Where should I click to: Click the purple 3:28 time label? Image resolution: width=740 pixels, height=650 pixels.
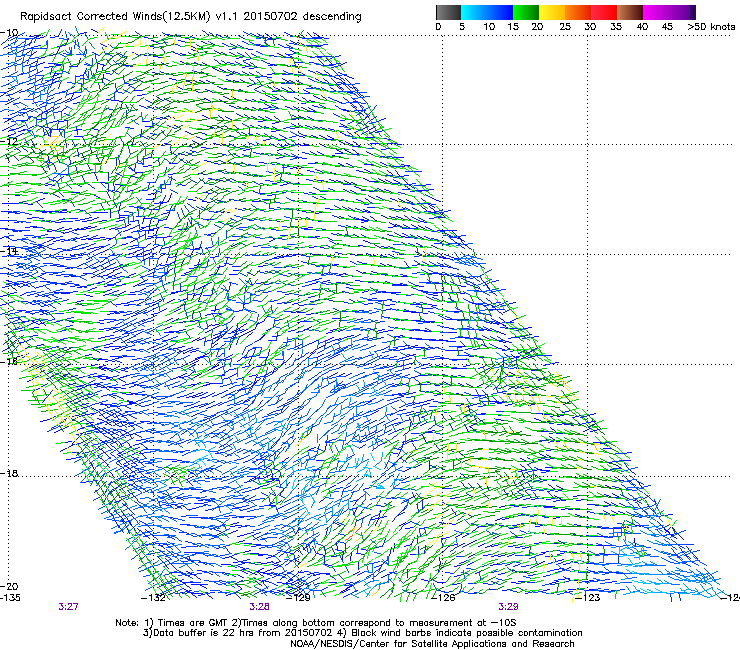pyautogui.click(x=260, y=607)
